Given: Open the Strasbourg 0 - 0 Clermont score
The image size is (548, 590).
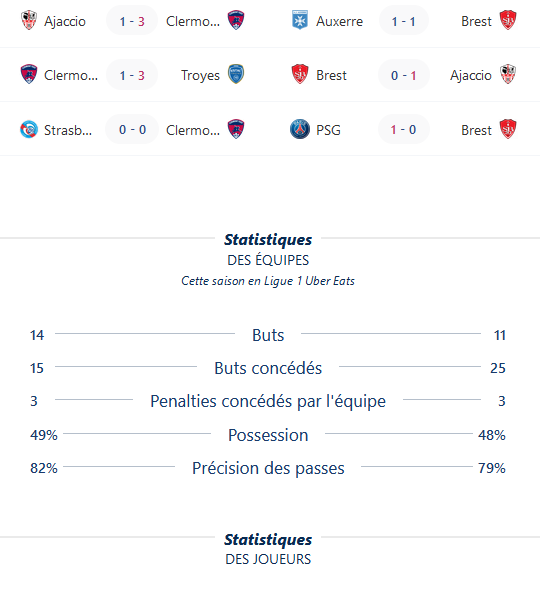Looking at the screenshot, I should 132,130.
